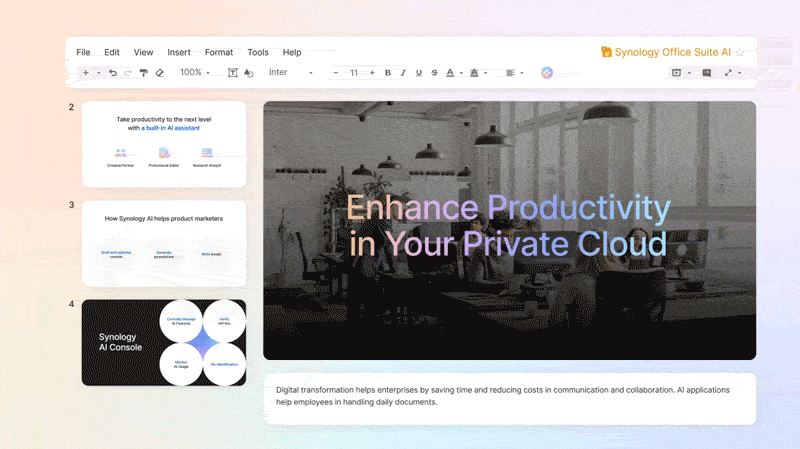This screenshot has height=449, width=800.
Task: Decrease font size with minus button
Action: tap(336, 73)
